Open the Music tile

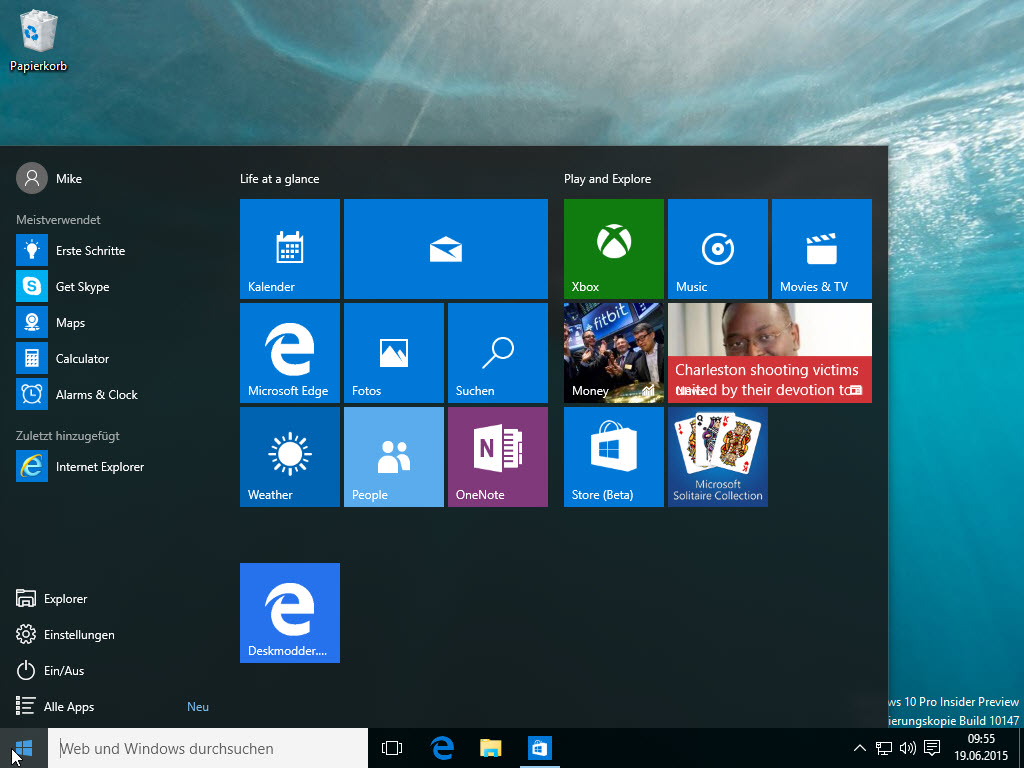[x=718, y=249]
